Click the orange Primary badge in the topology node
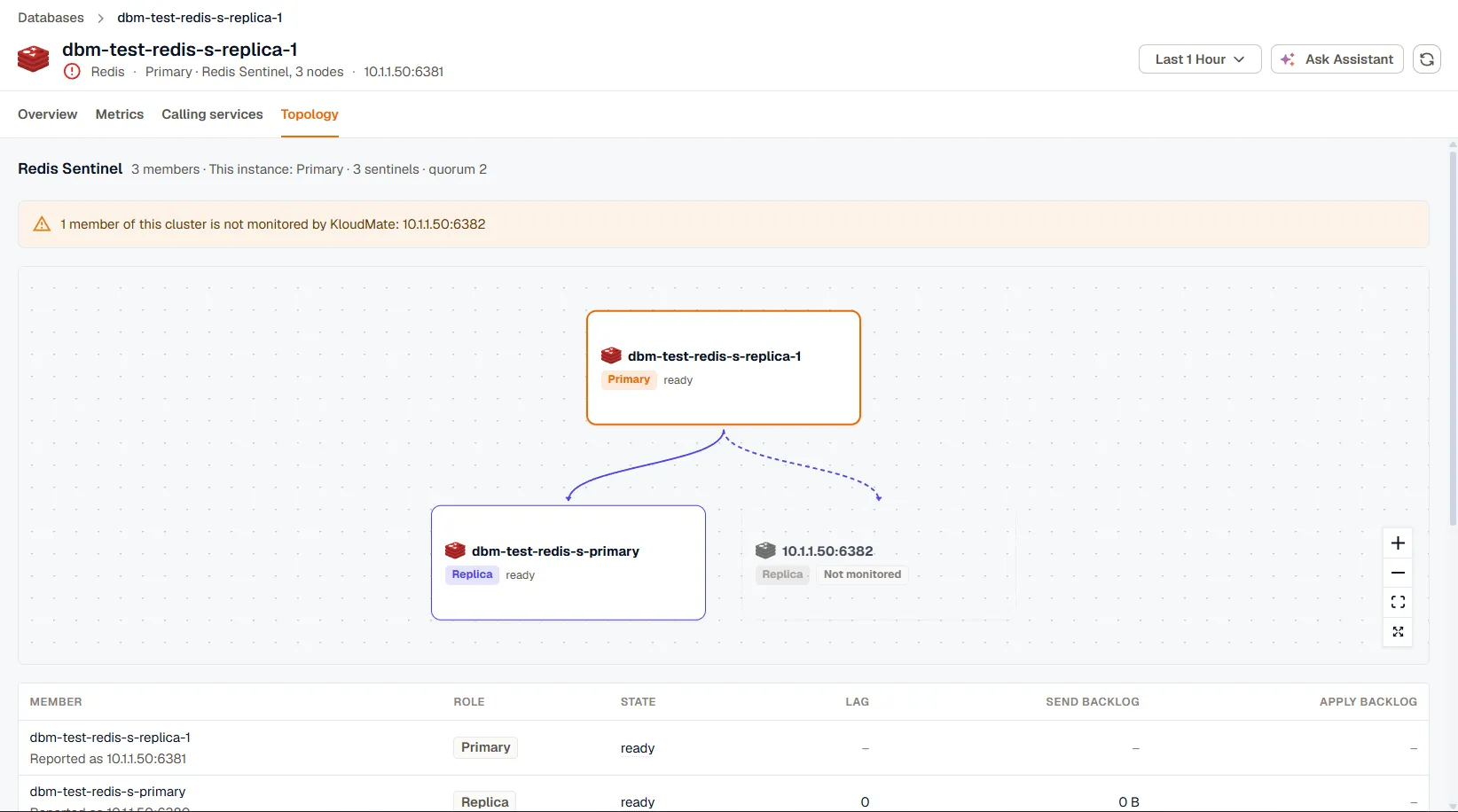The width and height of the screenshot is (1458, 812). tap(629, 379)
